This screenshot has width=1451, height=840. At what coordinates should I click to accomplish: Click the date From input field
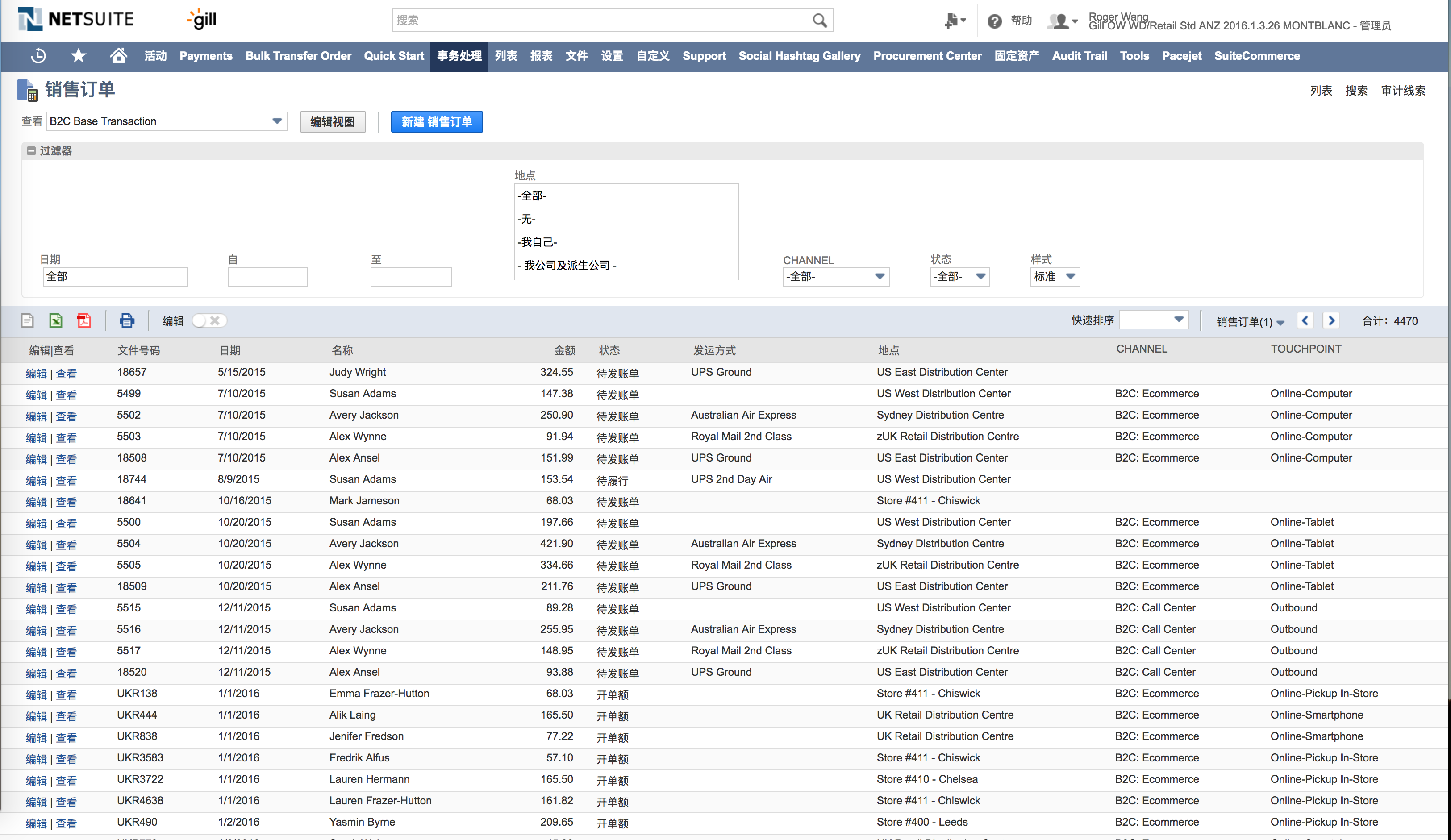[267, 277]
